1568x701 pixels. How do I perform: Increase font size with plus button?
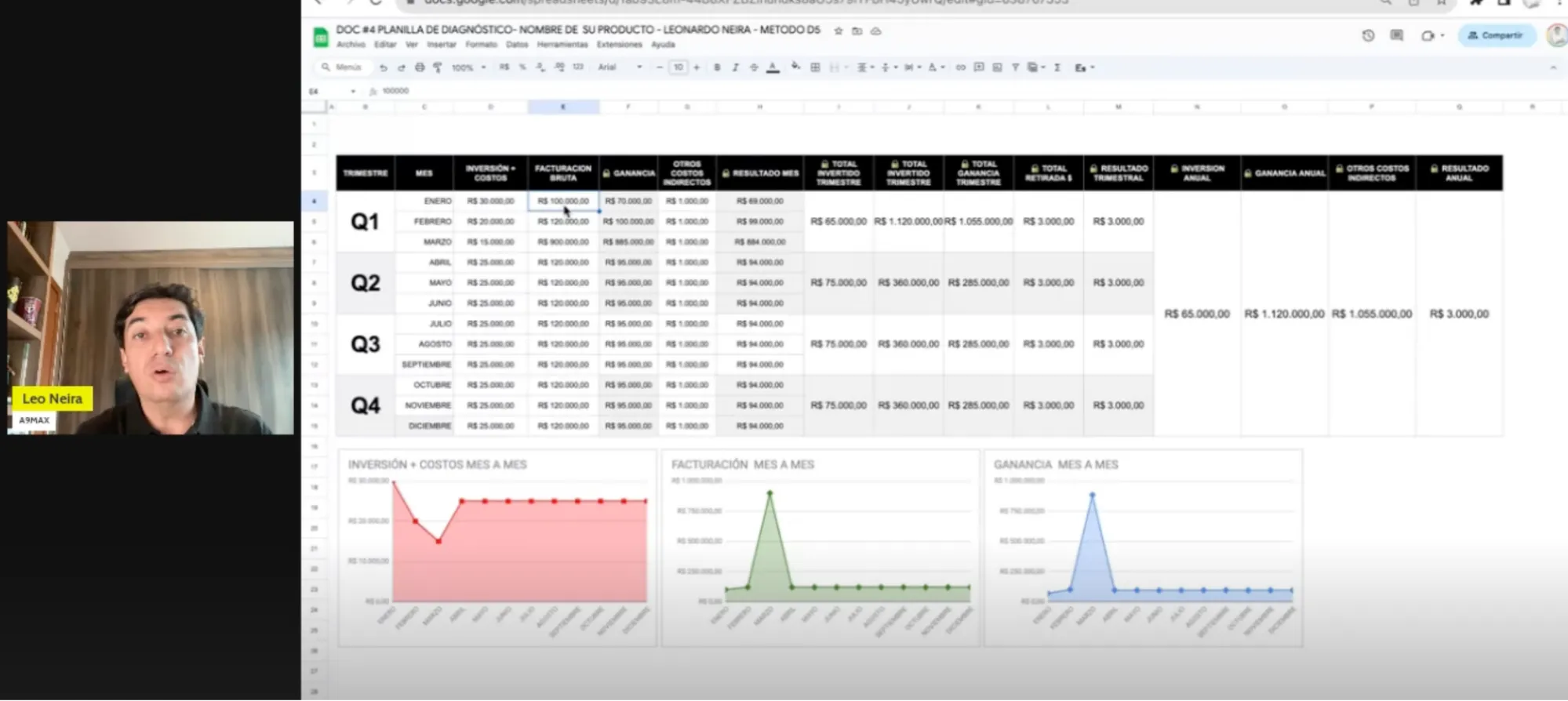[x=697, y=67]
